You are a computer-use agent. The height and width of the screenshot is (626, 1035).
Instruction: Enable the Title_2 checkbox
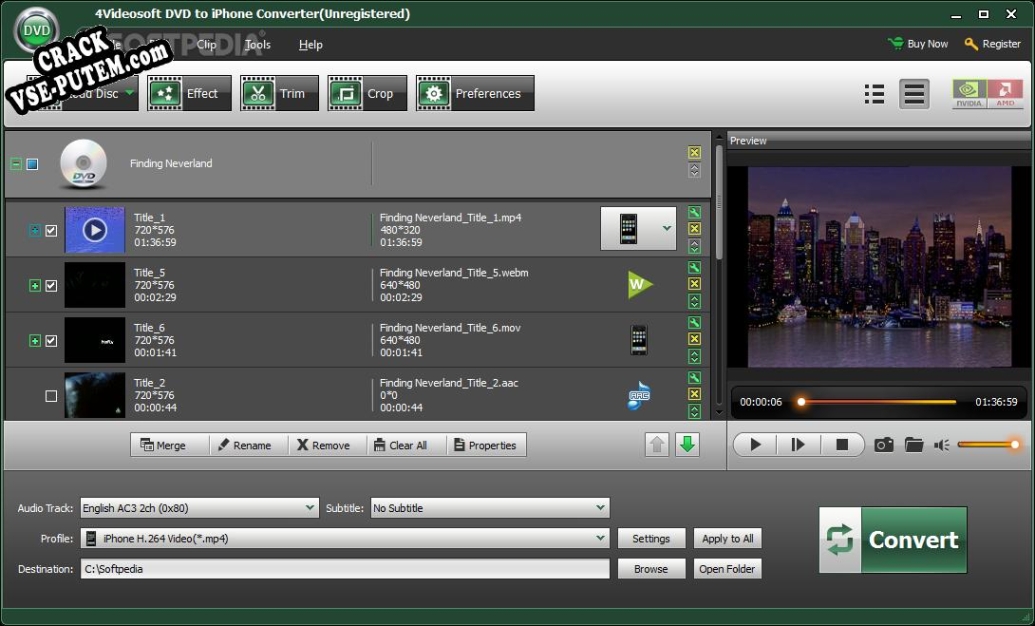(x=51, y=396)
